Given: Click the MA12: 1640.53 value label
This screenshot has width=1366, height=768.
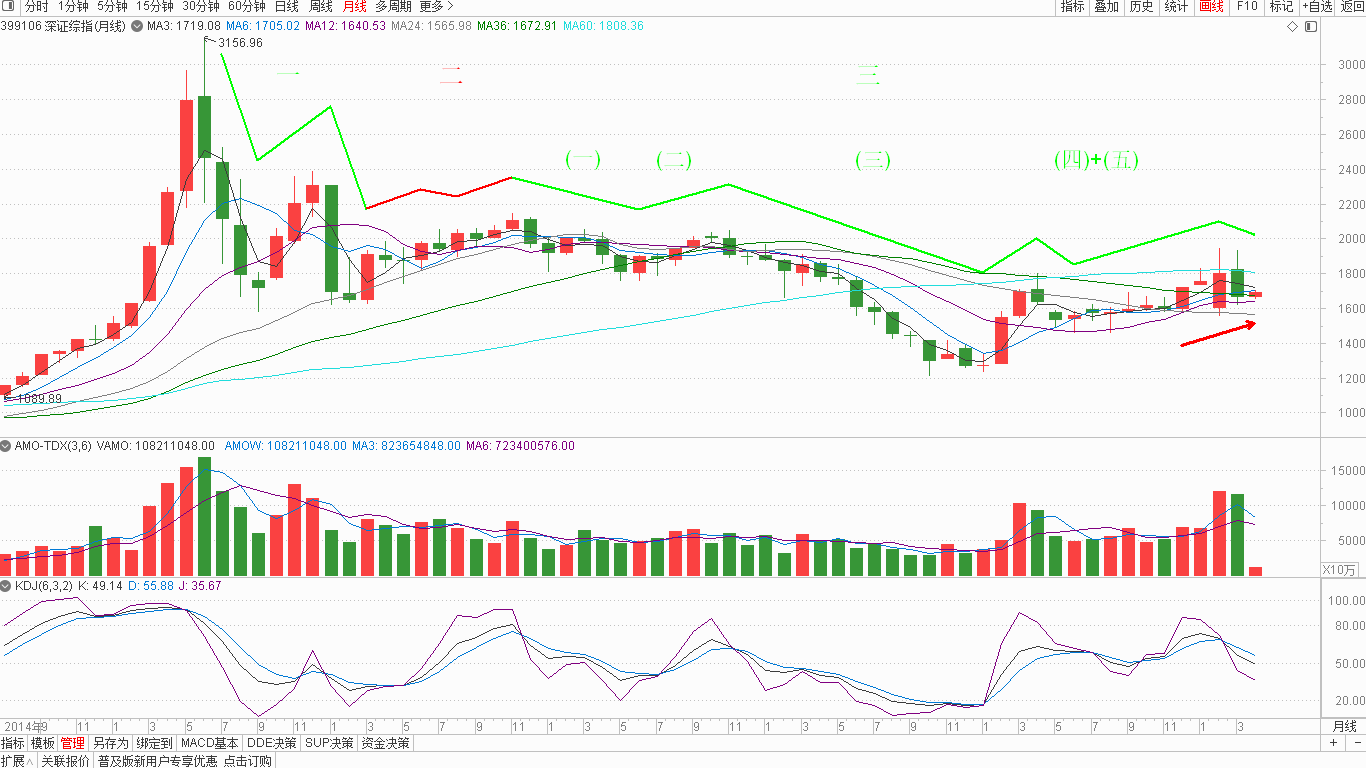Looking at the screenshot, I should pyautogui.click(x=345, y=26).
